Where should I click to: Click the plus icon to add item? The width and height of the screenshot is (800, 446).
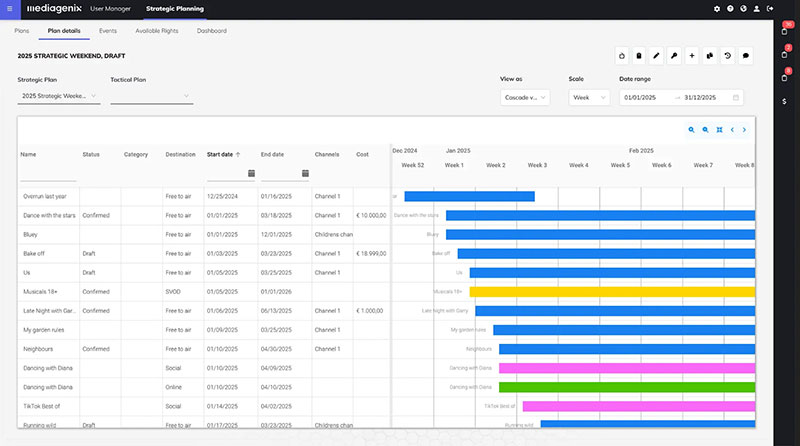tap(693, 55)
